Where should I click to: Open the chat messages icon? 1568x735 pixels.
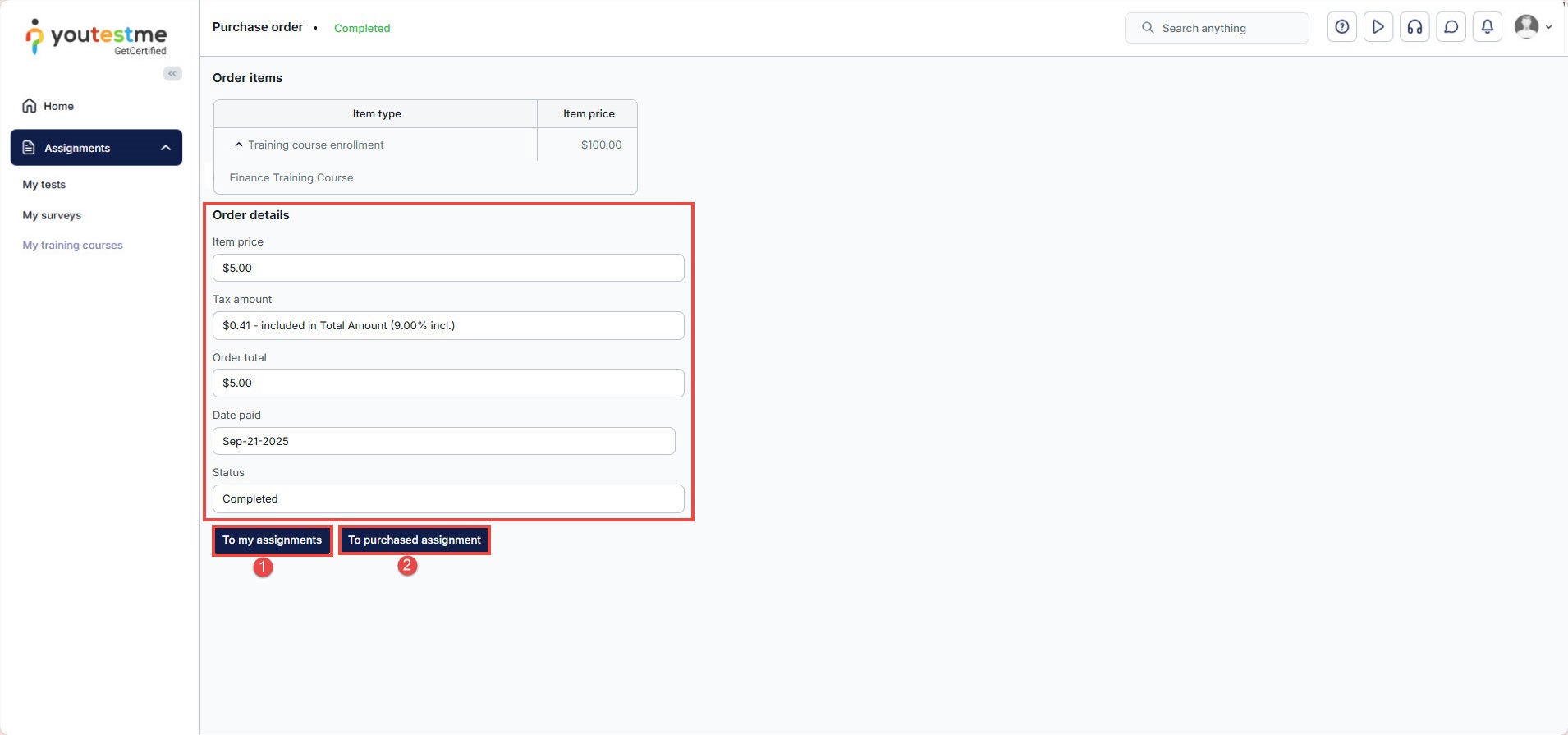1451,27
